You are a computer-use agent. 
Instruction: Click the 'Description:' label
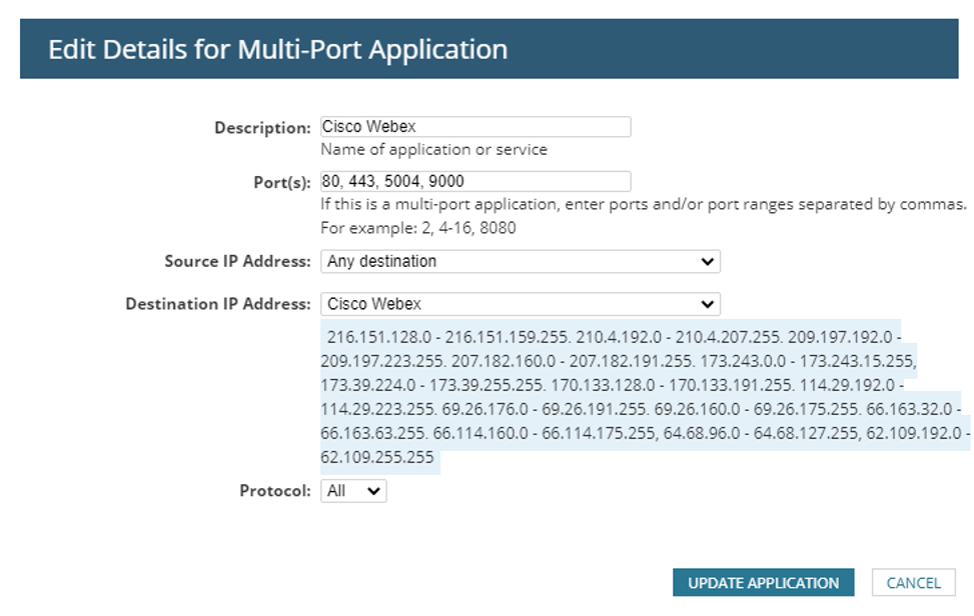(x=262, y=128)
